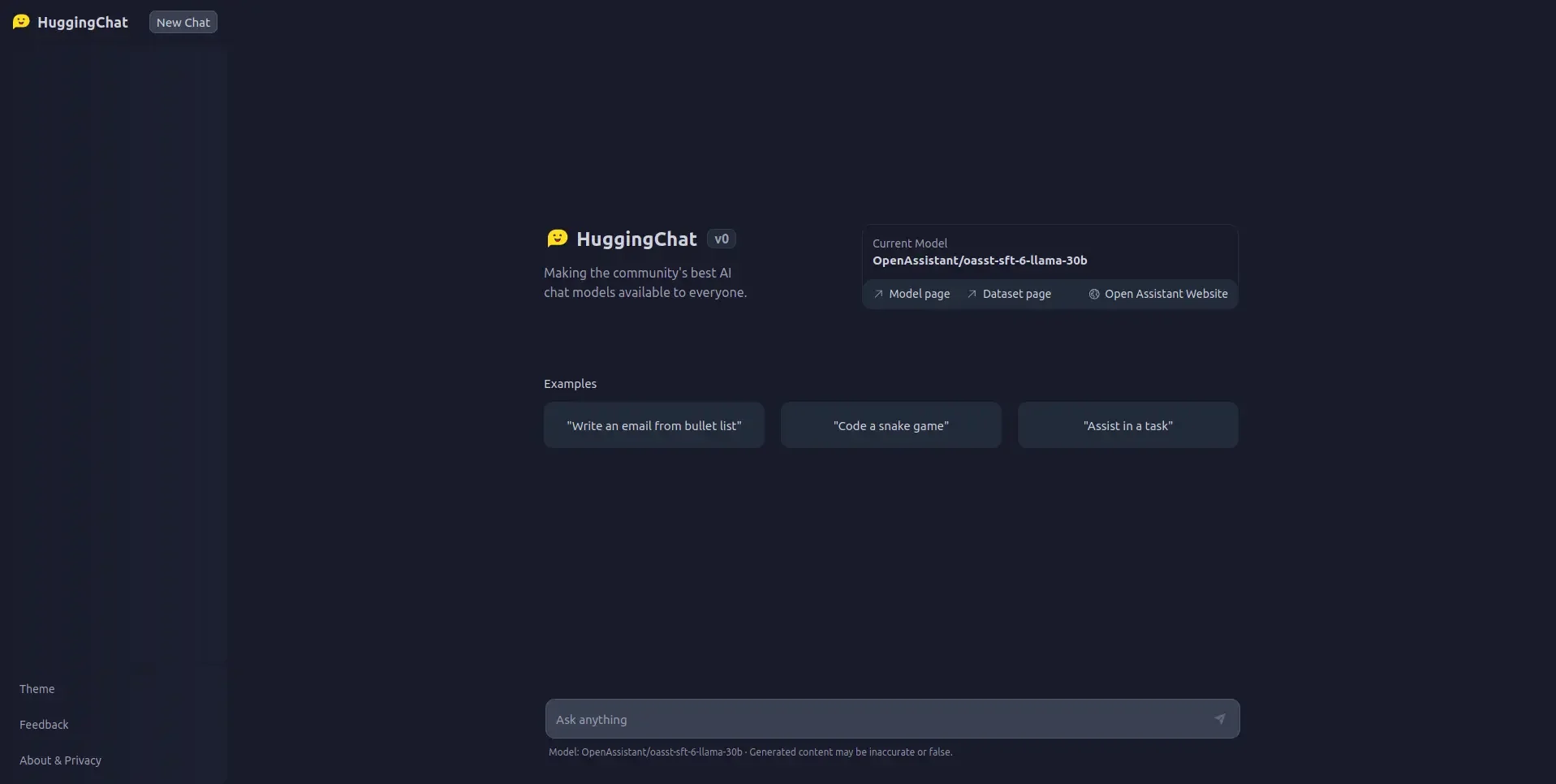Select "Write an email from bullet list" example
The image size is (1556, 784).
point(654,425)
